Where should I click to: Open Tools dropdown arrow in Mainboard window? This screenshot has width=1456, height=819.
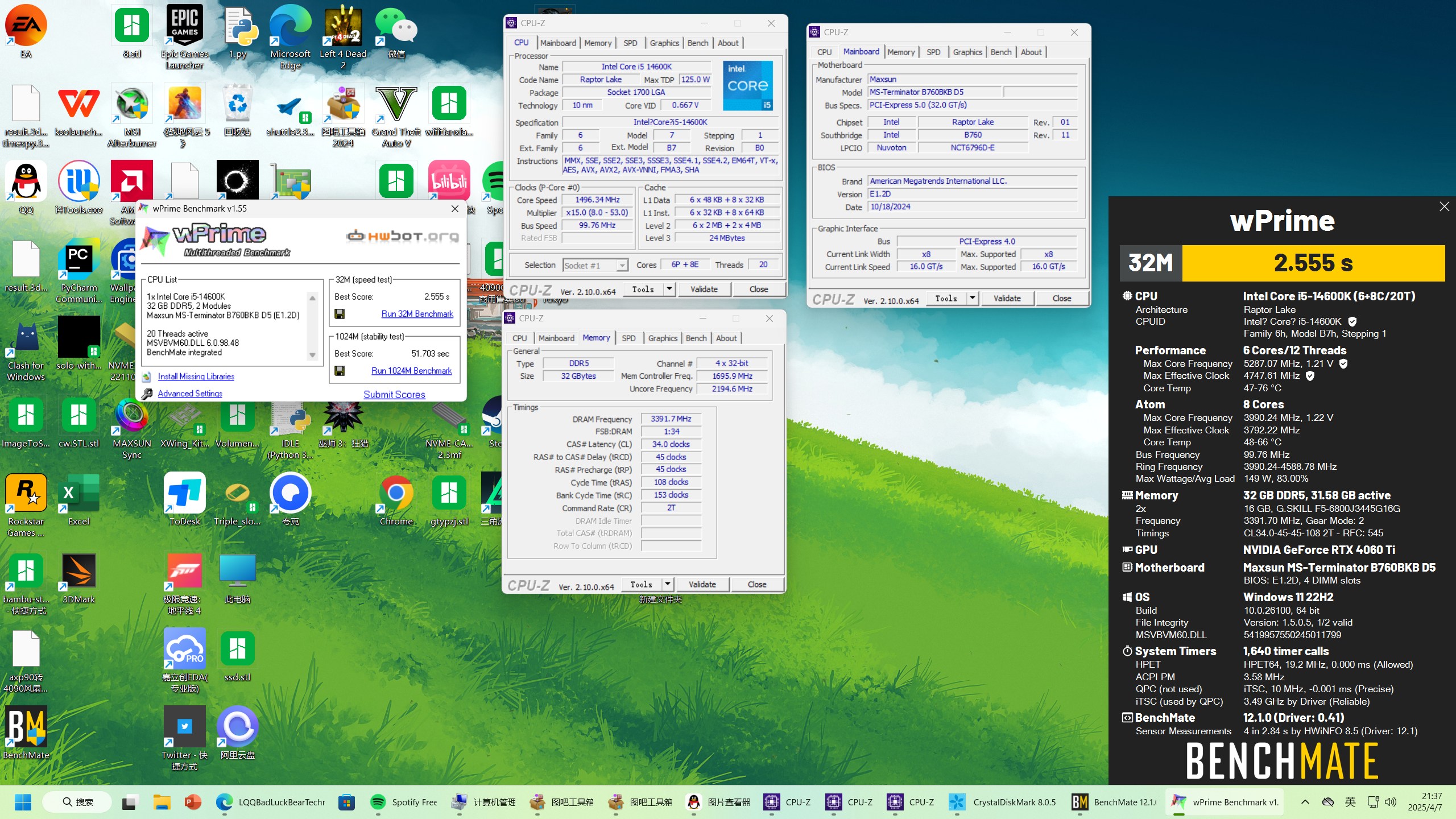[973, 298]
